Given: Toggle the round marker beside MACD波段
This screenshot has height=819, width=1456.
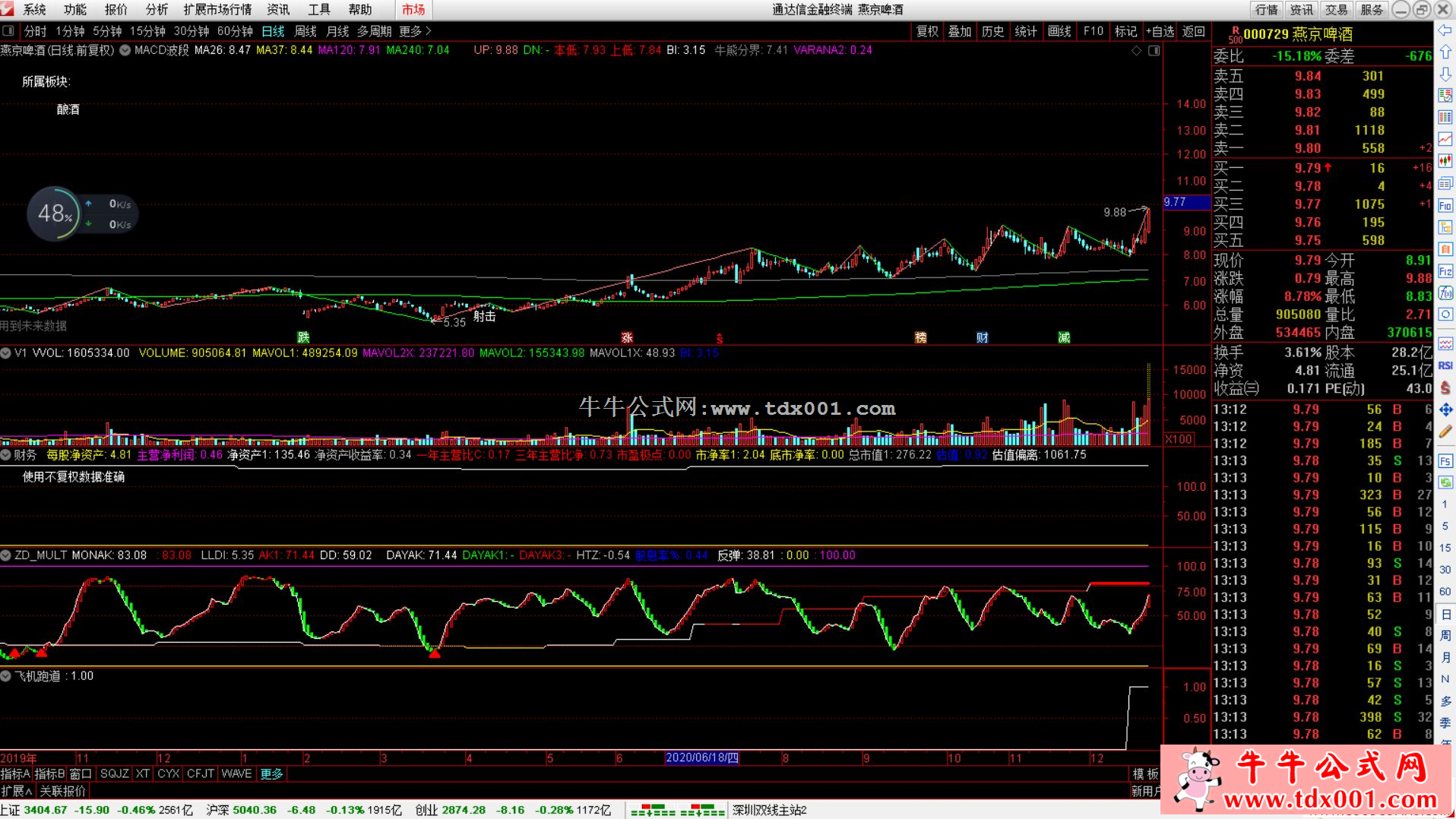Looking at the screenshot, I should [125, 50].
